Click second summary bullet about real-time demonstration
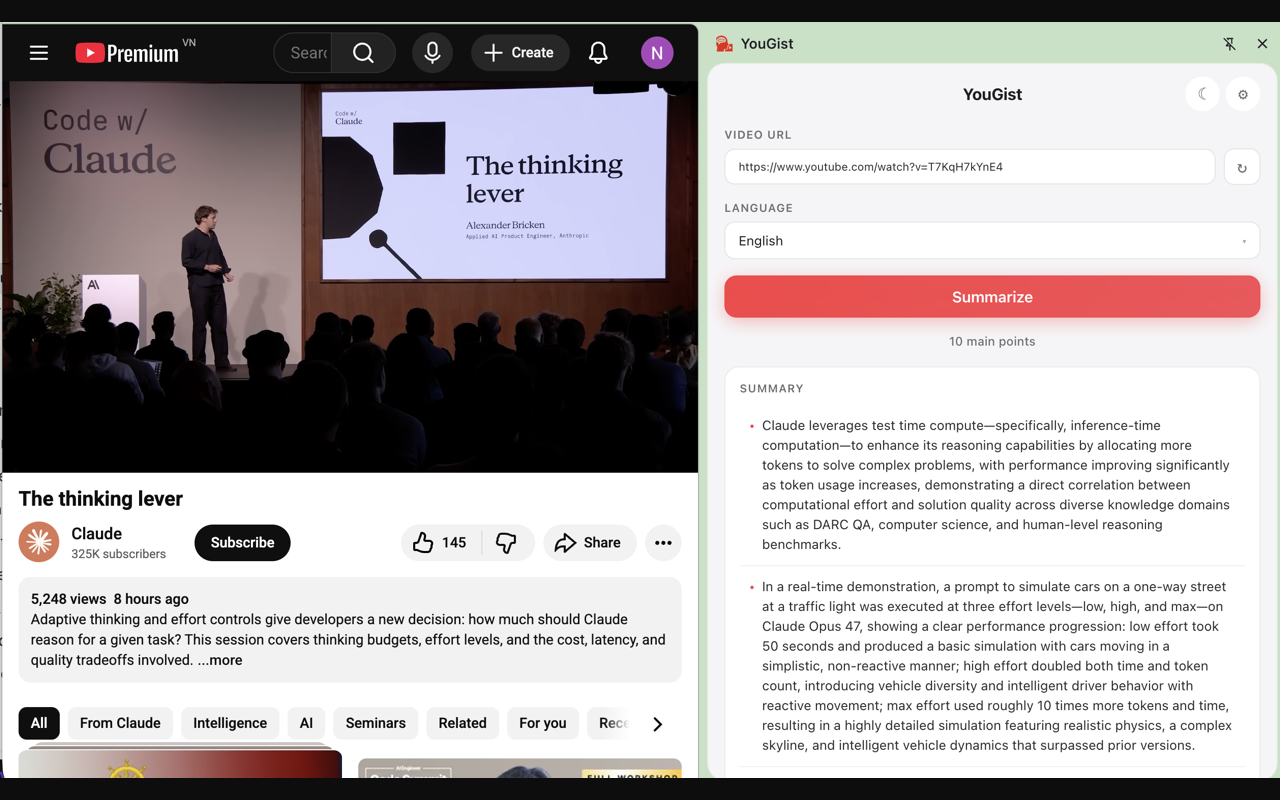 click(996, 666)
